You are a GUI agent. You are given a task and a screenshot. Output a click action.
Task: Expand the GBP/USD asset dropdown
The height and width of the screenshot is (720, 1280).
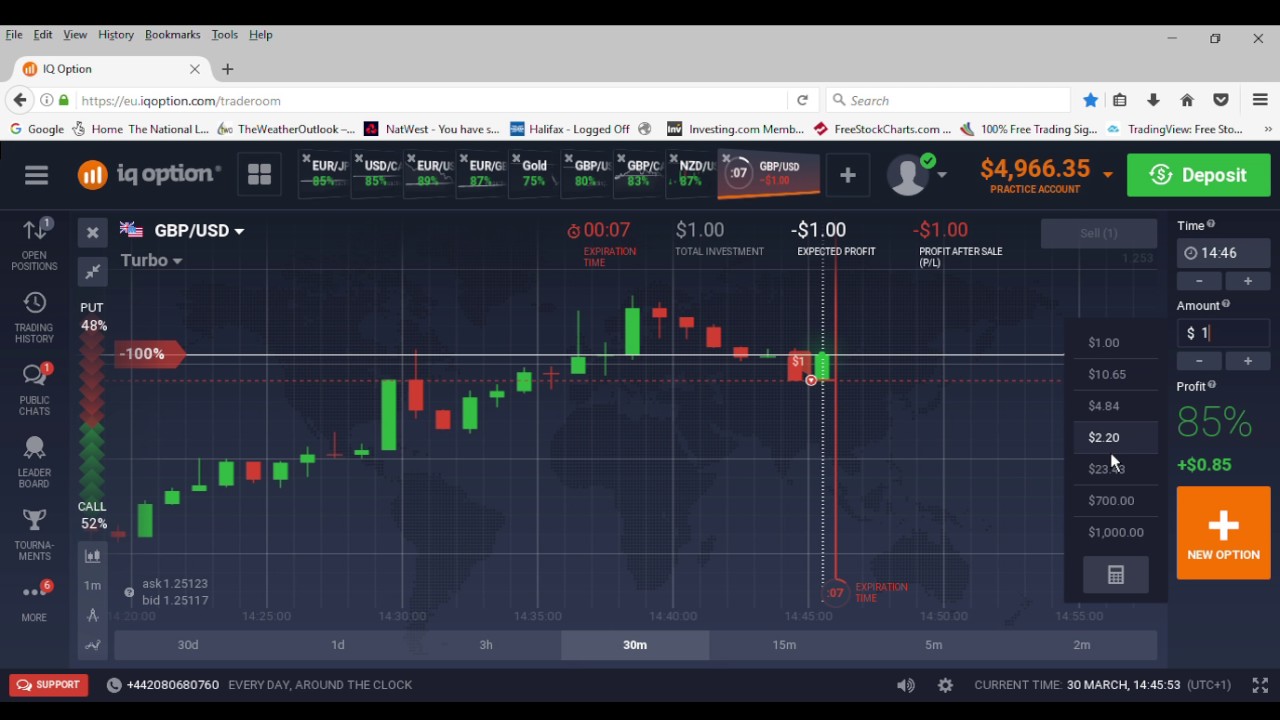click(239, 231)
